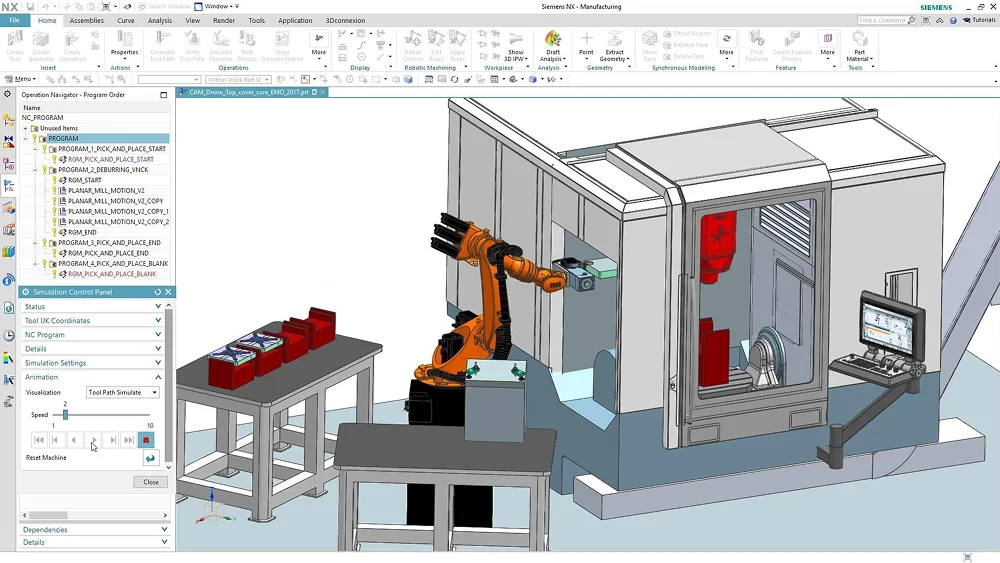Image resolution: width=1000 pixels, height=563 pixels.
Task: Click the Simulation Control Panel reset icon
Action: coord(157,292)
